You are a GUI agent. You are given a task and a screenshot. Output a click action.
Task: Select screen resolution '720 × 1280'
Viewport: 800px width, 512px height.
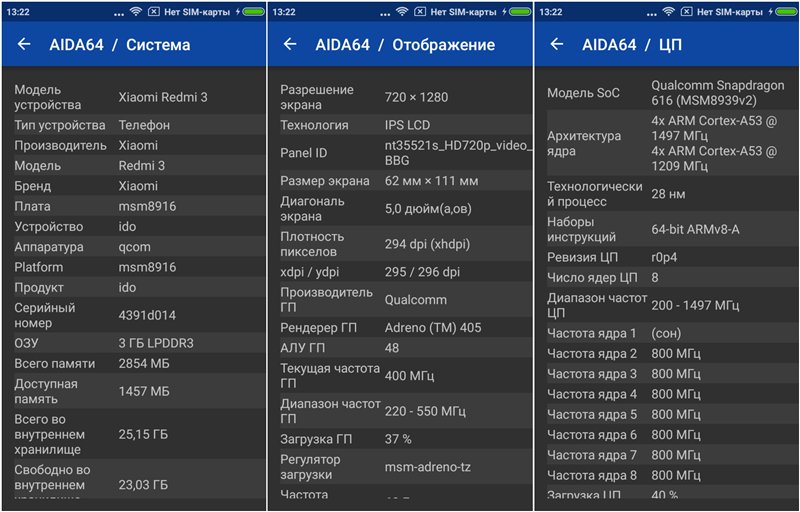[416, 97]
